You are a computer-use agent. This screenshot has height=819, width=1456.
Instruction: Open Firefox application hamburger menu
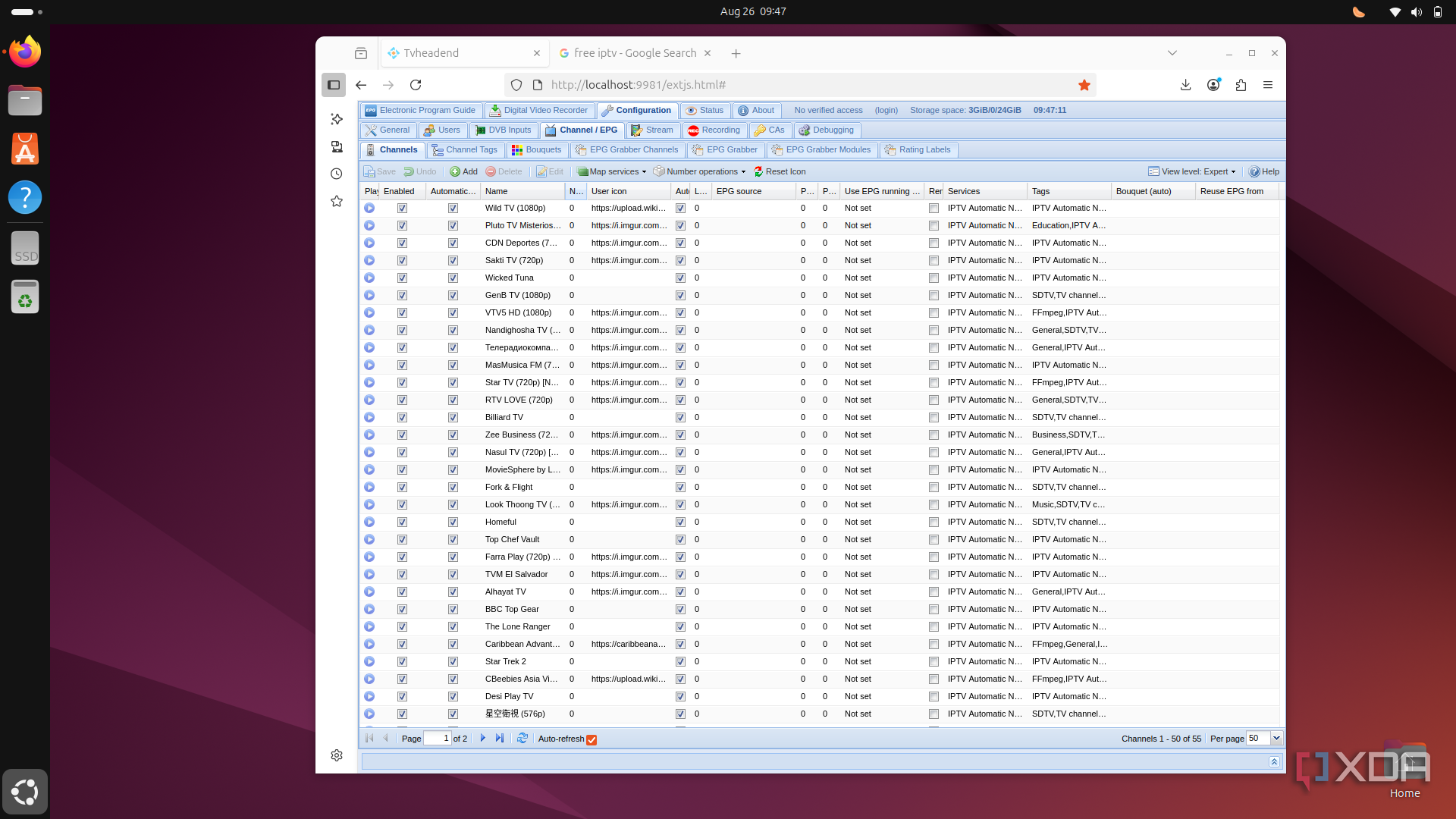tap(1268, 85)
